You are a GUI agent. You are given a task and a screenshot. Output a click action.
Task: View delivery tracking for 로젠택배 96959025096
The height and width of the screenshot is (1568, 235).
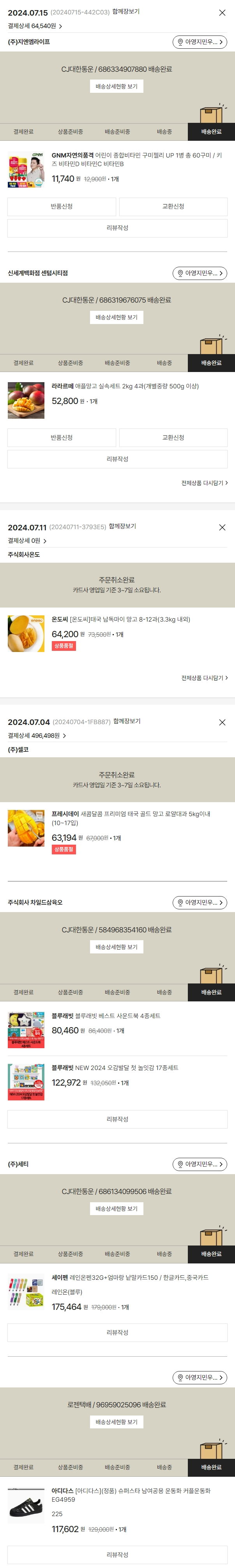(116, 1422)
